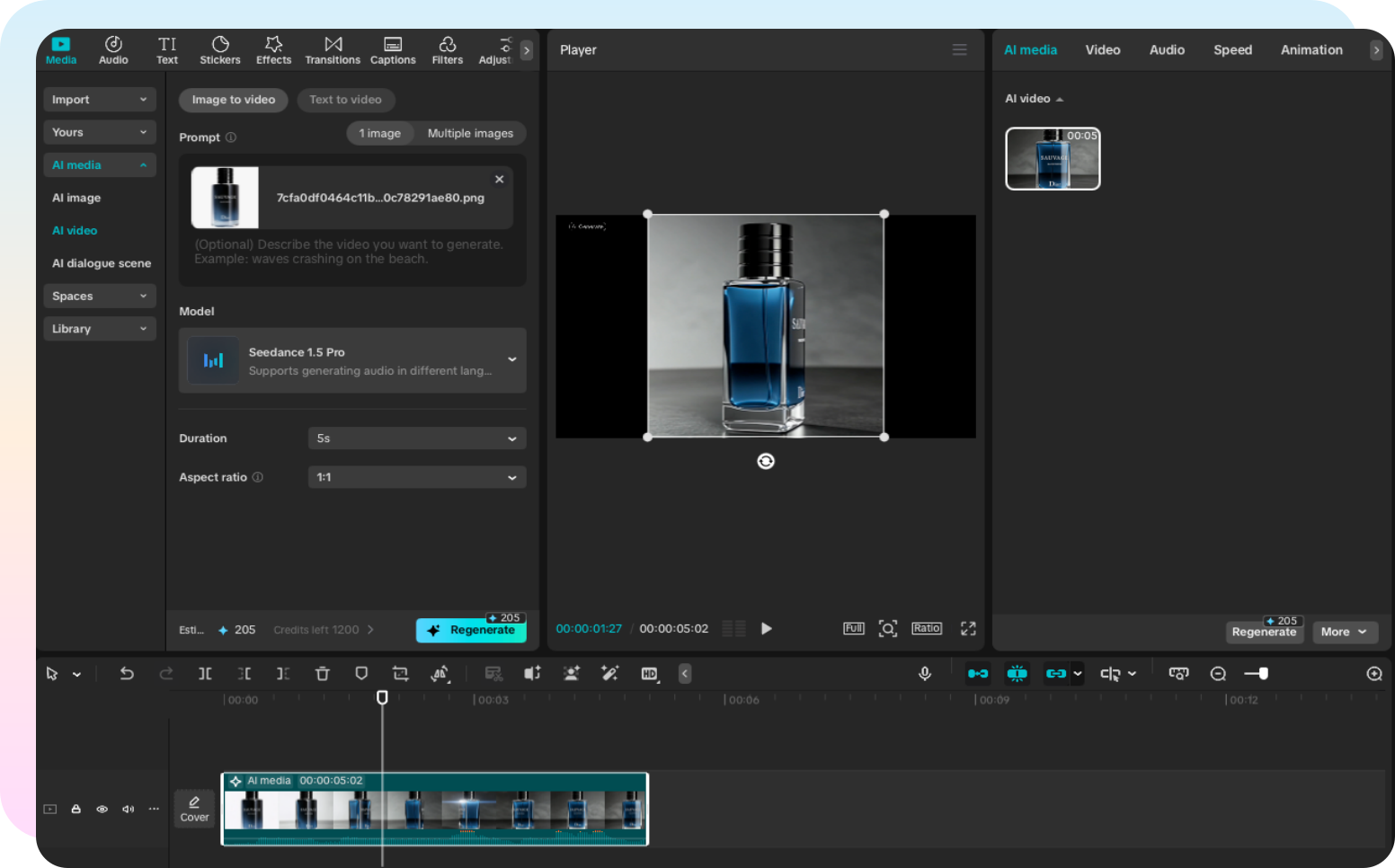
Task: Open the Aspect ratio 1:1 dropdown
Action: pos(416,477)
